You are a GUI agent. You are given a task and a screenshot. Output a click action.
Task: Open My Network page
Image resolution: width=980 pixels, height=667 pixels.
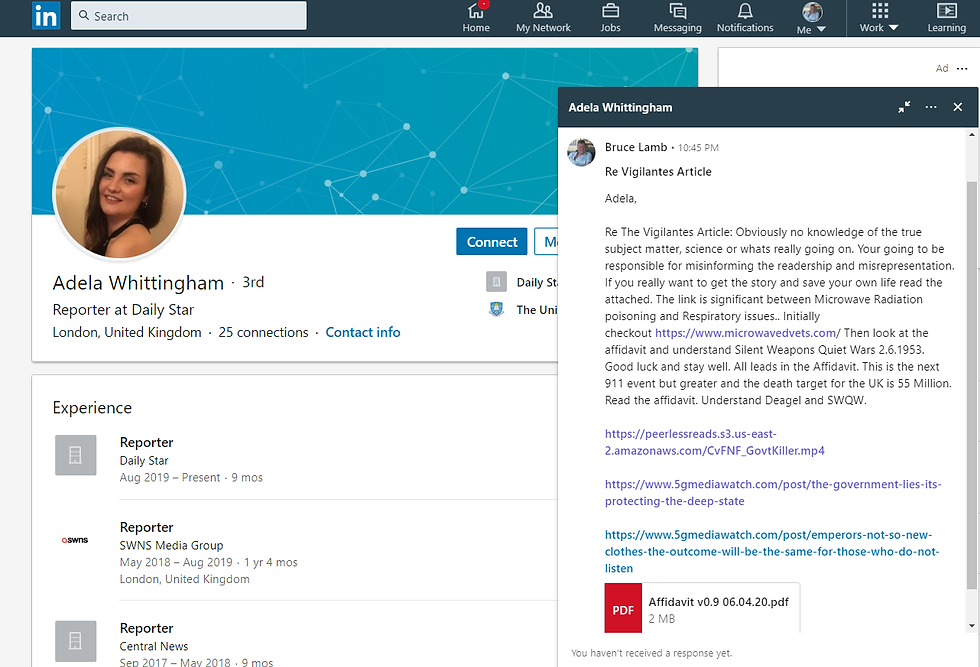[543, 18]
